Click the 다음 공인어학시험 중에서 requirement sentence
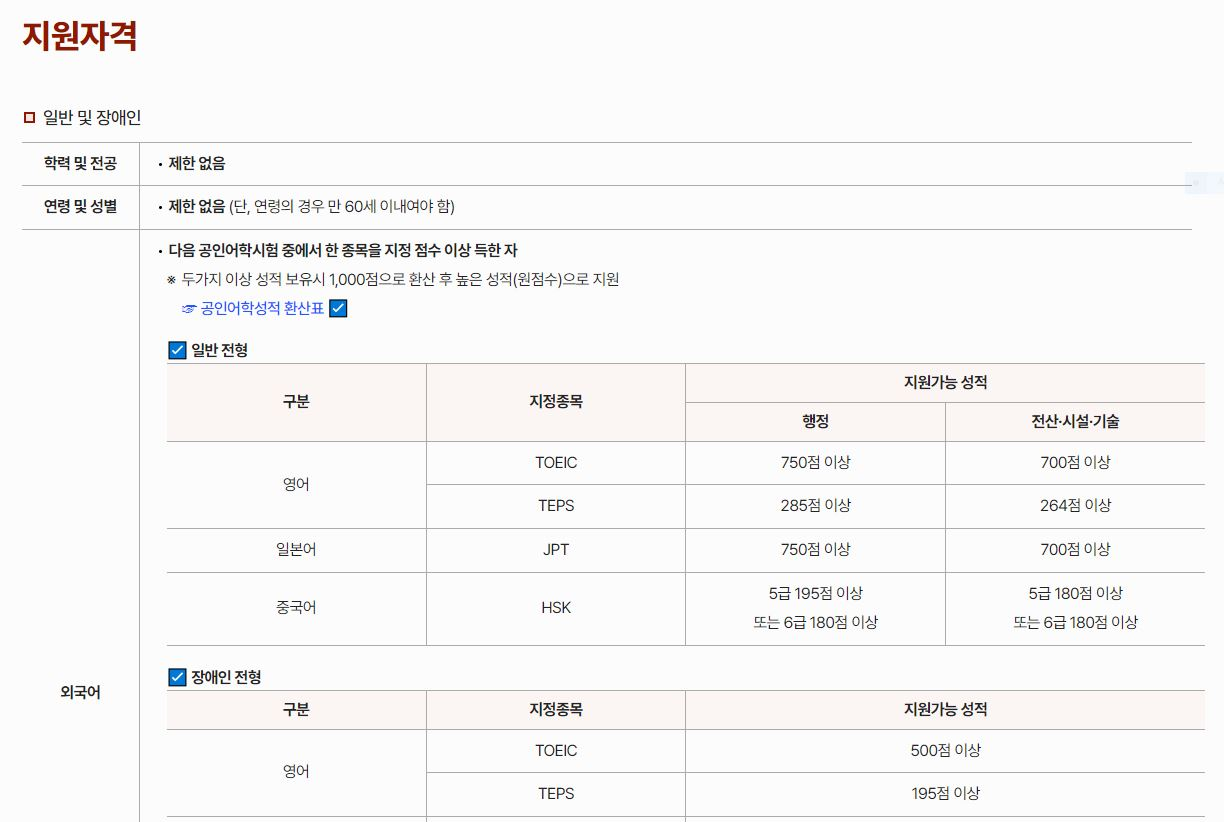This screenshot has height=822, width=1224. tap(343, 250)
